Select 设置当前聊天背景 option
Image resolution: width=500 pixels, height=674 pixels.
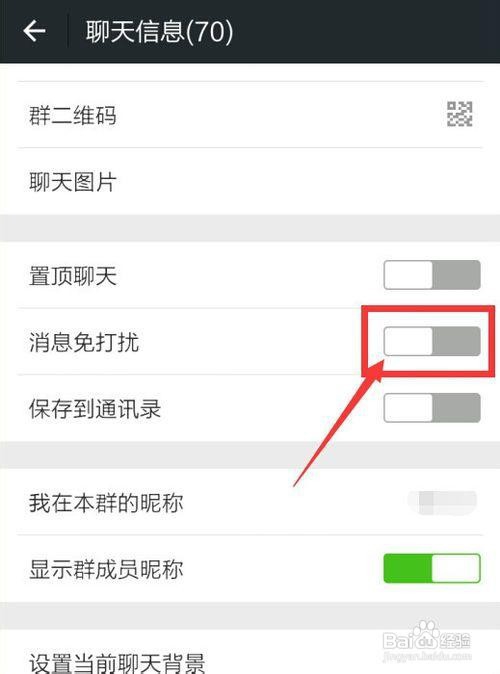click(250, 653)
